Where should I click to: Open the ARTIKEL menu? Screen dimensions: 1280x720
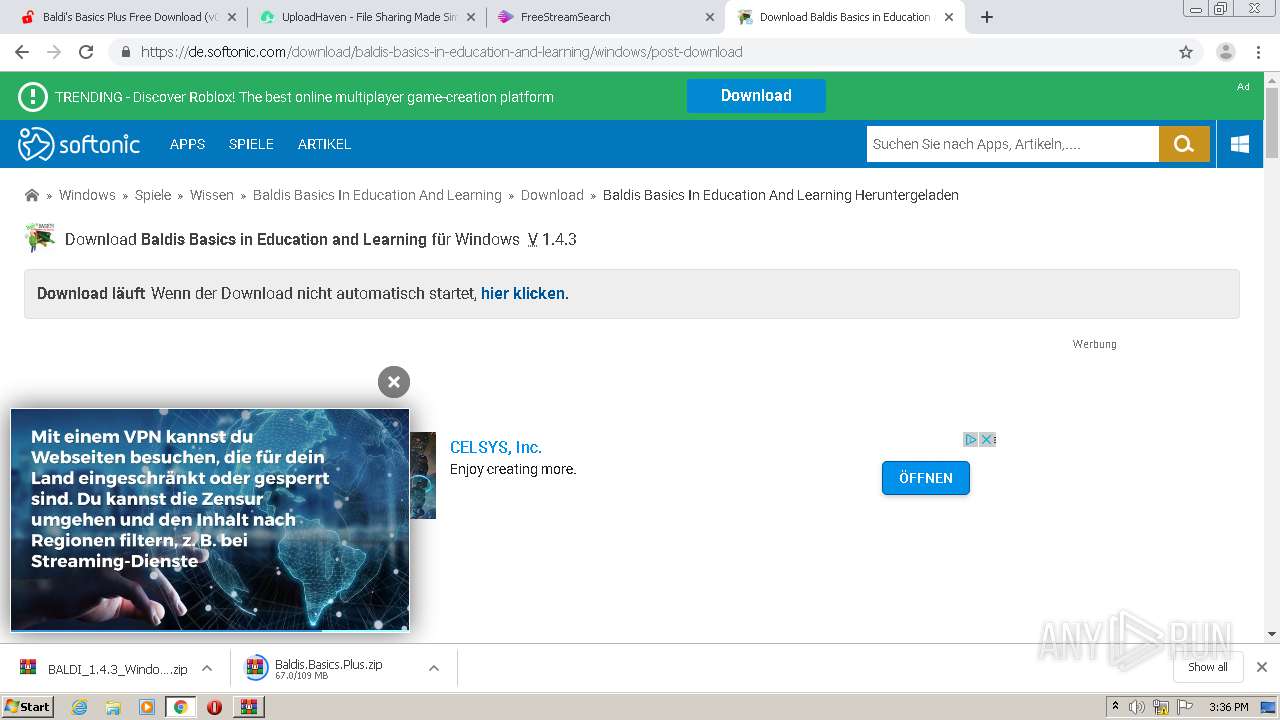[x=324, y=144]
